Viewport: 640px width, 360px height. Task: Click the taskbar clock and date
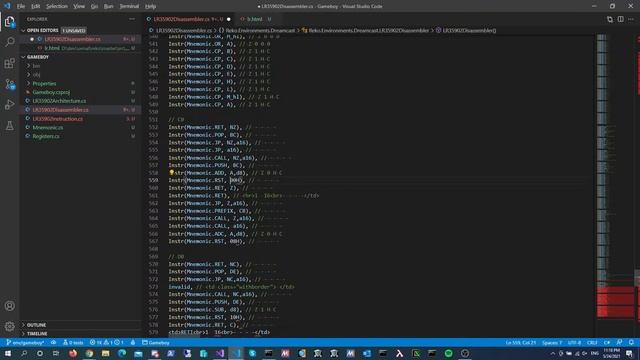pos(611,353)
